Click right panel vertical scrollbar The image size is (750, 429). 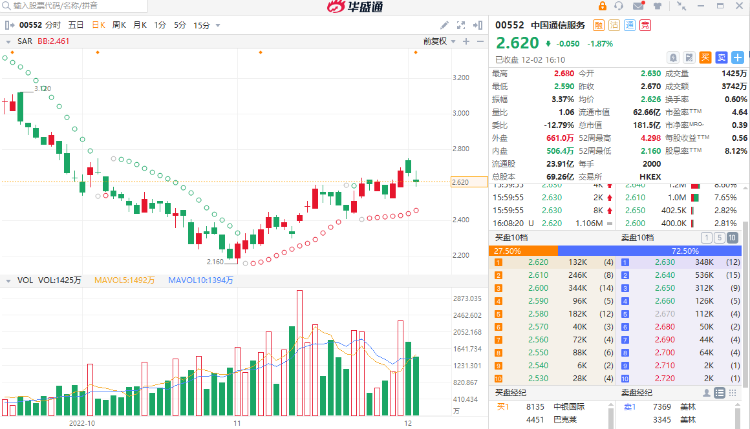(745, 304)
